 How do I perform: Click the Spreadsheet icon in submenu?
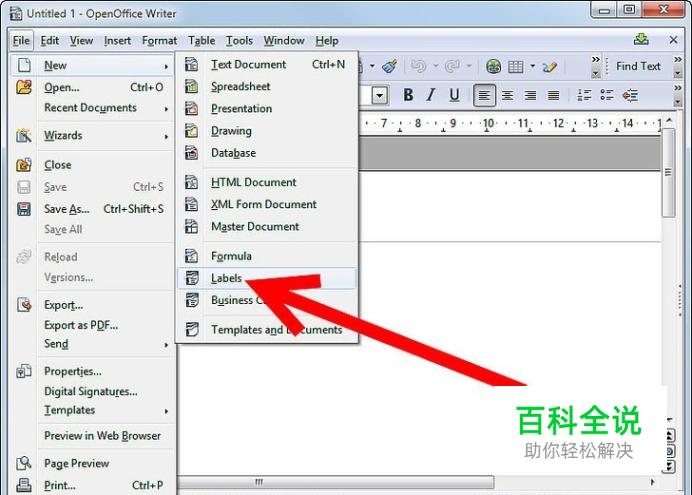(191, 86)
